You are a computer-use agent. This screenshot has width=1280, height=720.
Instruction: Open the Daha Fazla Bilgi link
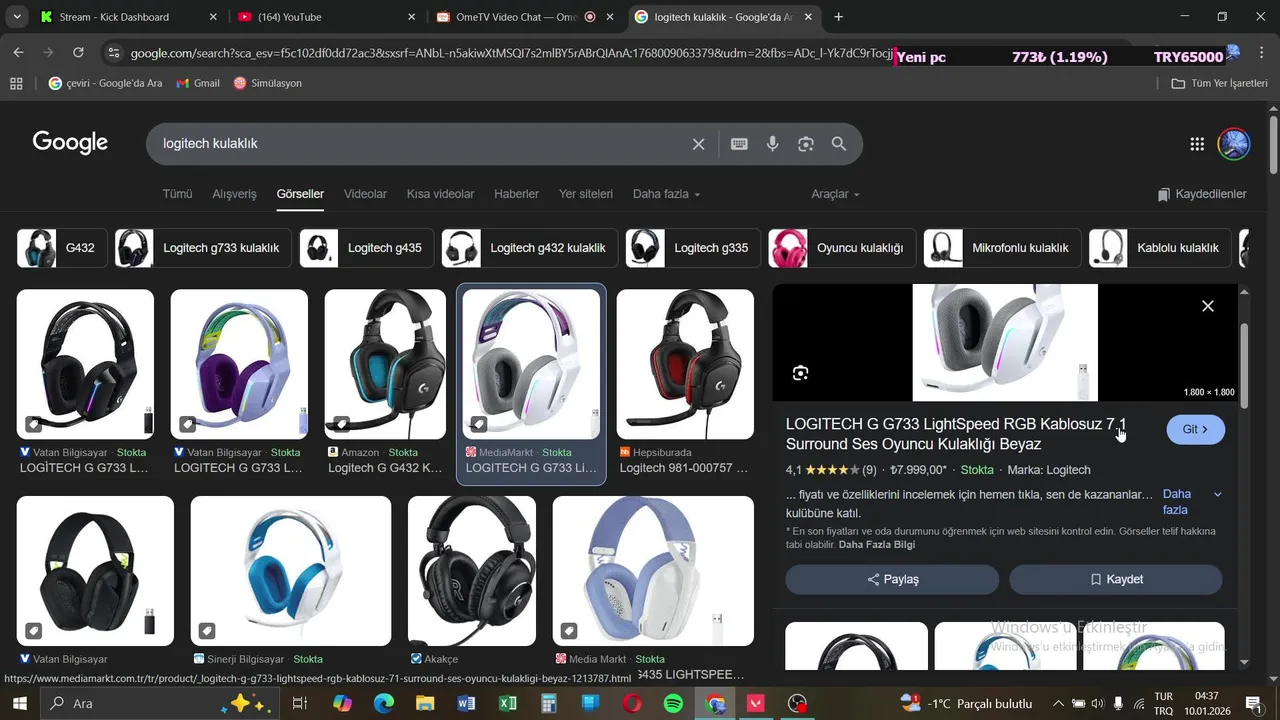pyautogui.click(x=877, y=545)
